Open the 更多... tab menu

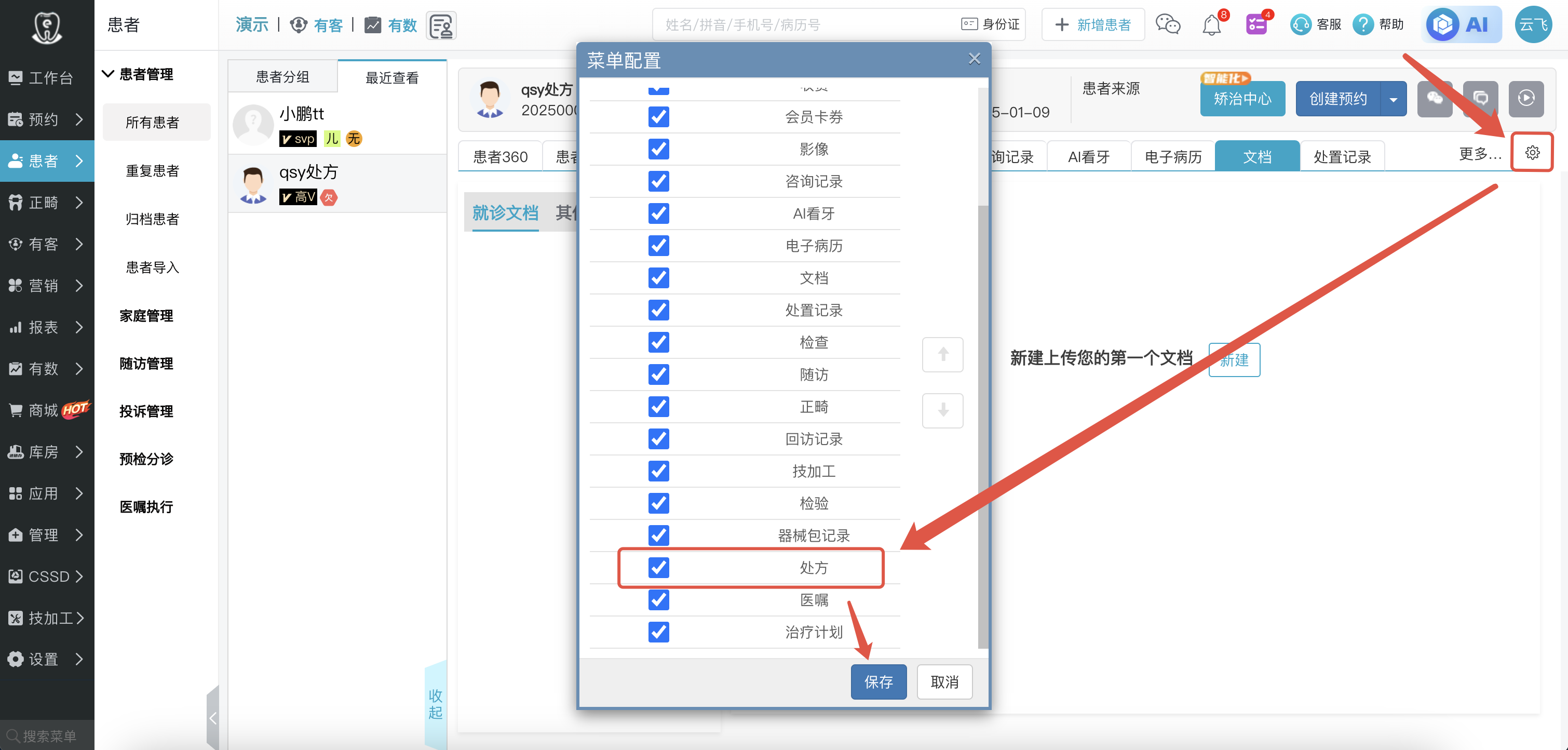pyautogui.click(x=1480, y=154)
